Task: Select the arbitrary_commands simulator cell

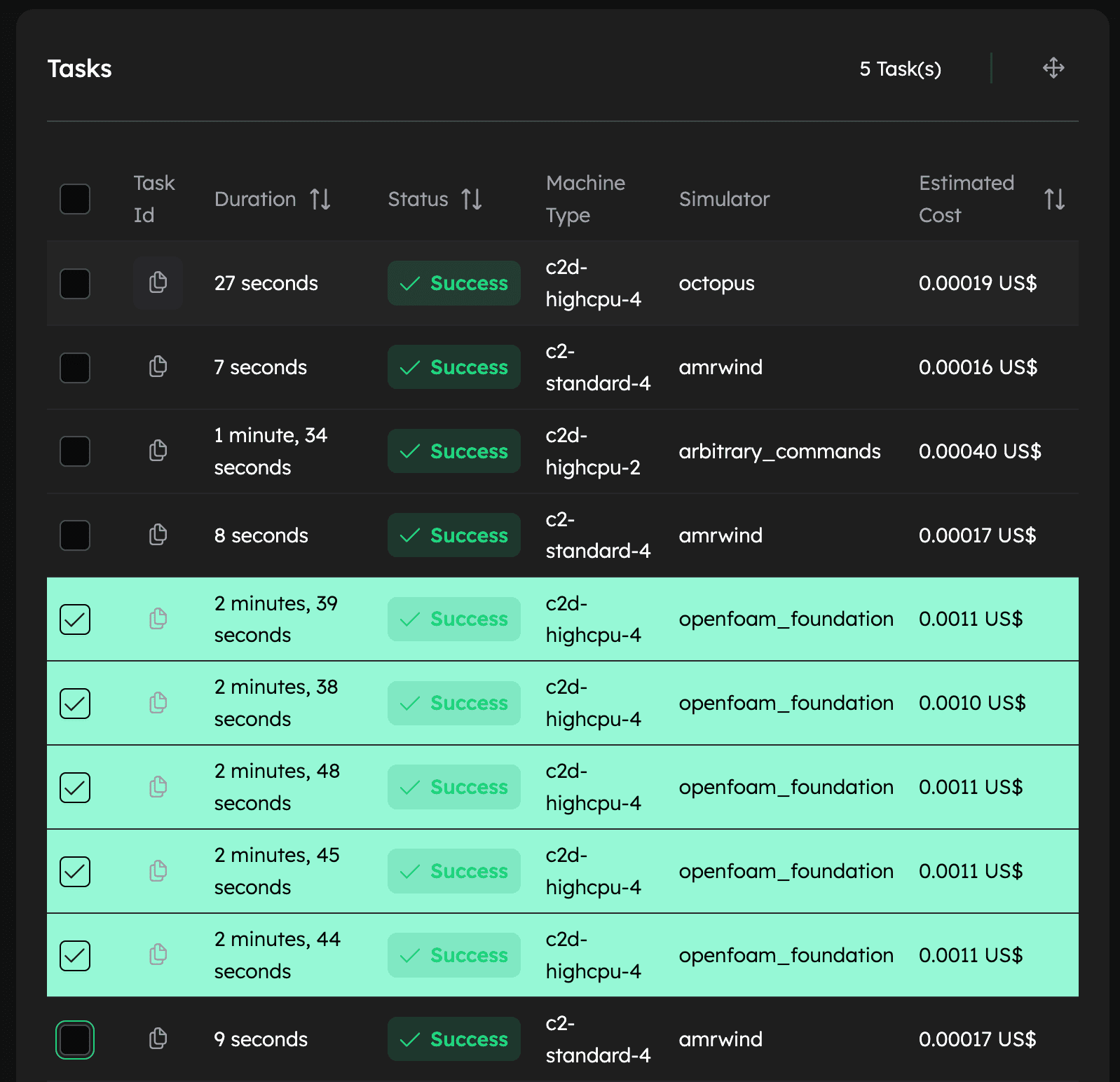Action: [779, 451]
